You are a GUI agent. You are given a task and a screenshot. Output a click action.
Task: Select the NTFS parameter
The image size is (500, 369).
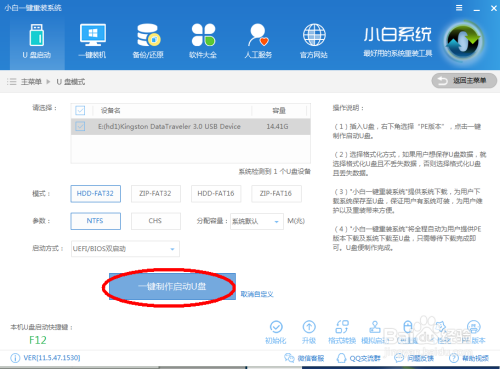click(x=95, y=221)
